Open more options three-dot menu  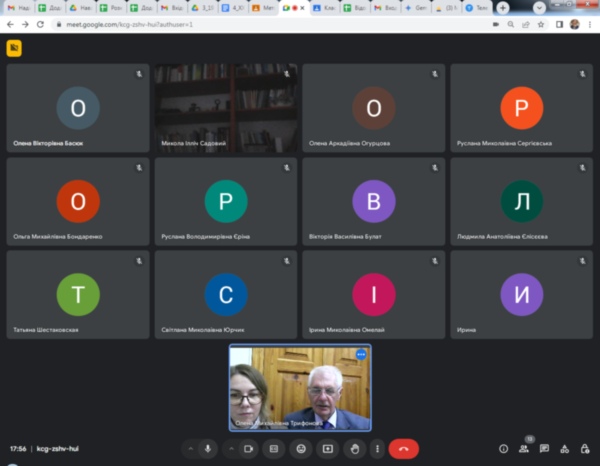pos(377,449)
